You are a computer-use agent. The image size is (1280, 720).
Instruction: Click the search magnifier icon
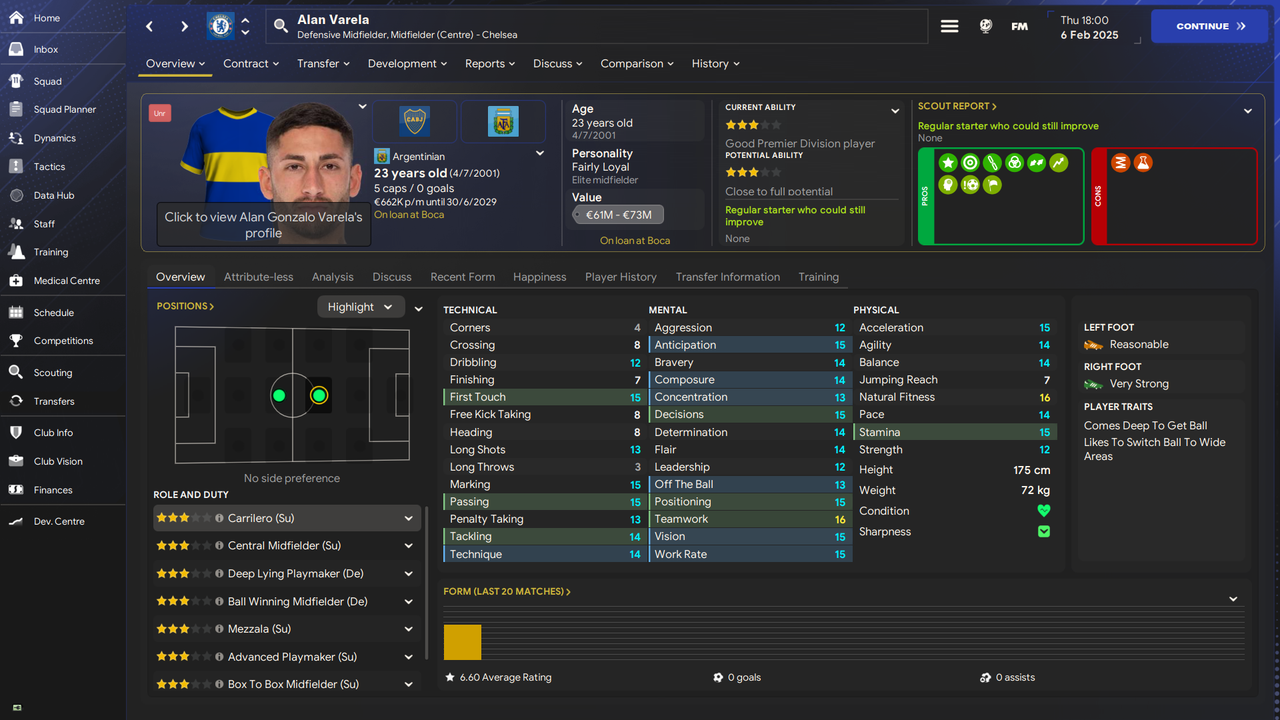(281, 27)
